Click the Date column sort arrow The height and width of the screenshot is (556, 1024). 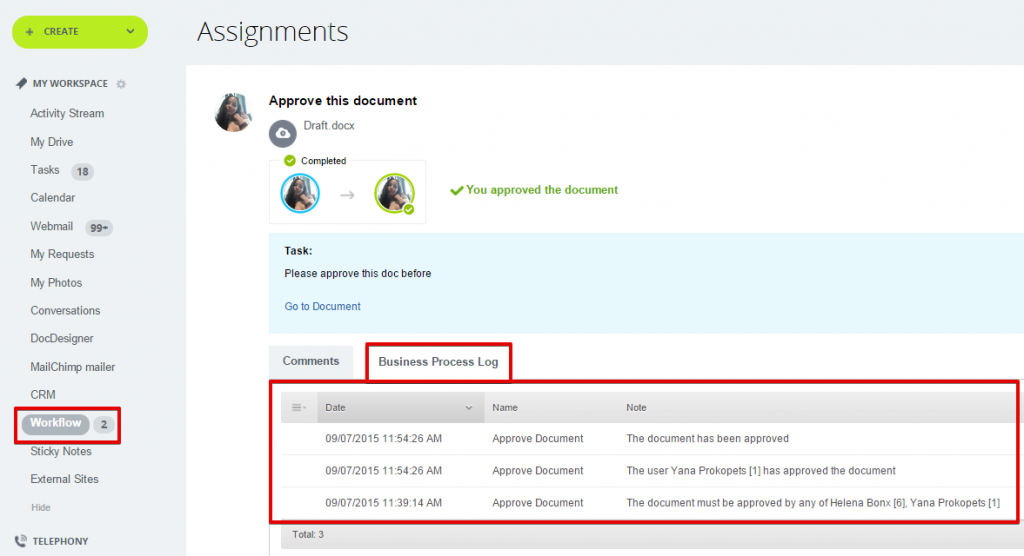coord(468,408)
